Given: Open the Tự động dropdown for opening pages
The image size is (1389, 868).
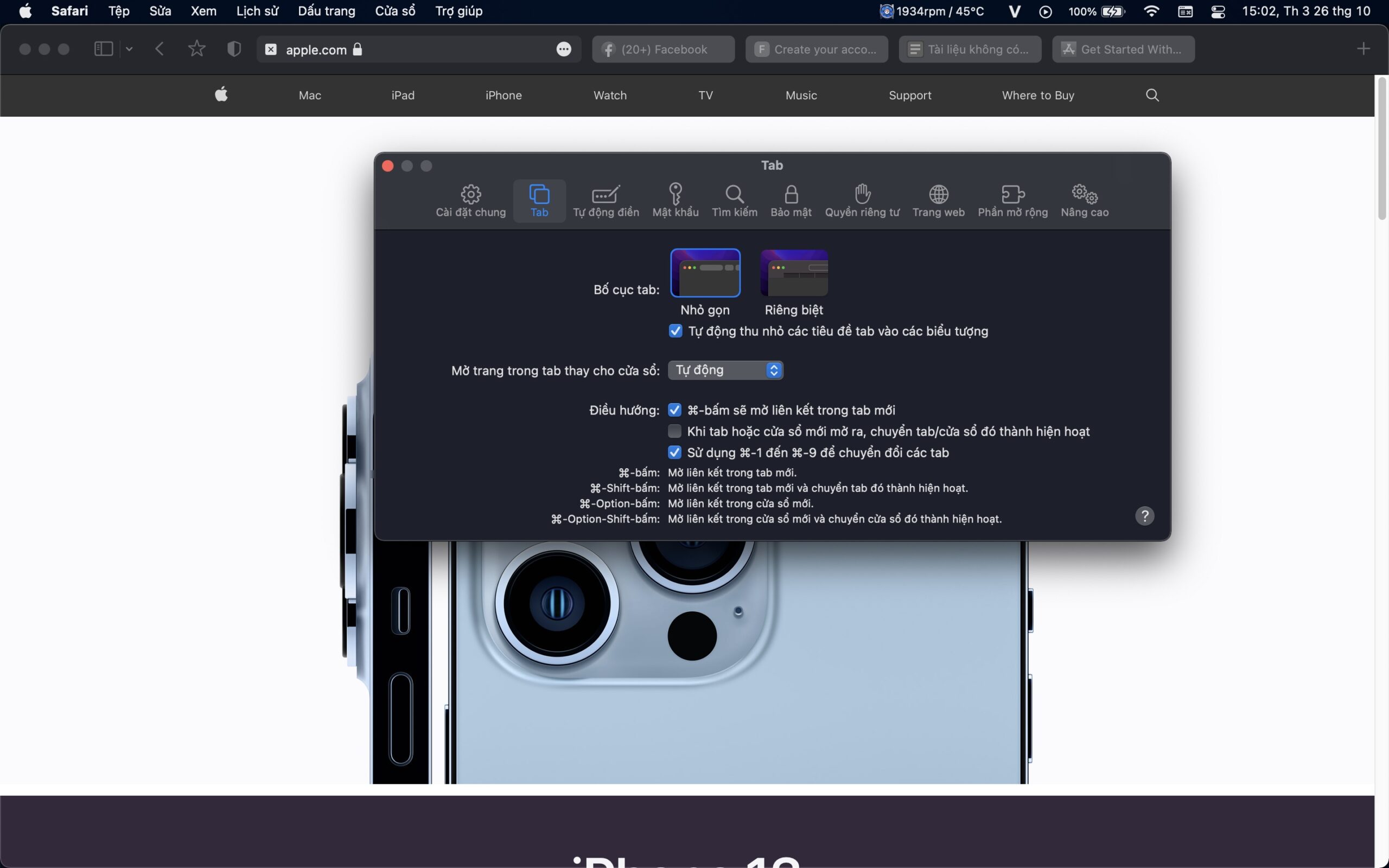Looking at the screenshot, I should pyautogui.click(x=725, y=371).
